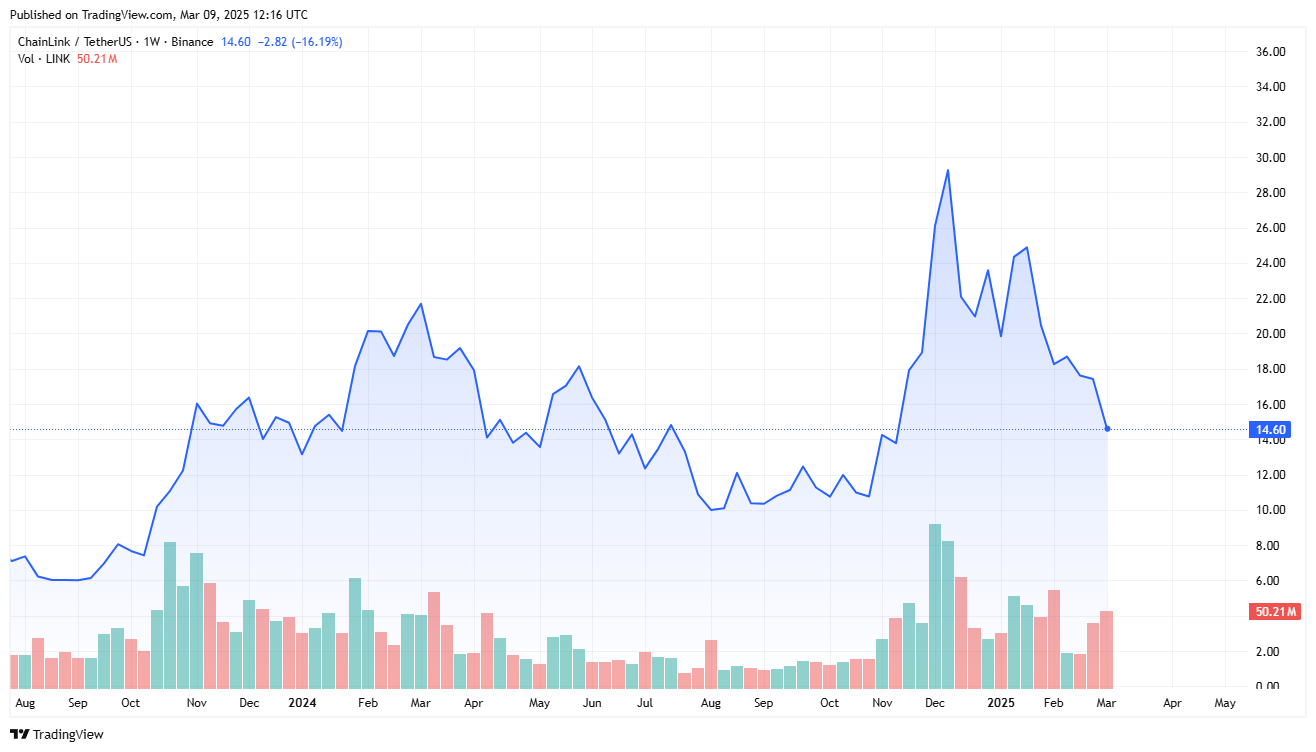The image size is (1316, 752).
Task: Click the 12.00 price axis label
Action: pyautogui.click(x=1271, y=475)
